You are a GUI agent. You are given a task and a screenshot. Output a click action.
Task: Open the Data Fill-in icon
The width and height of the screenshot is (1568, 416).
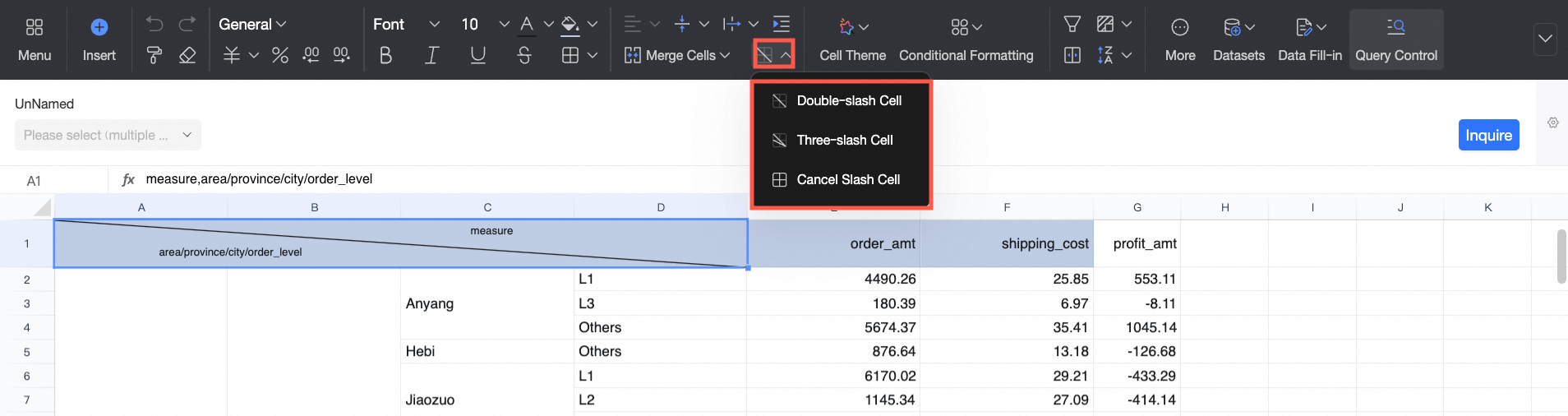pos(1303,27)
